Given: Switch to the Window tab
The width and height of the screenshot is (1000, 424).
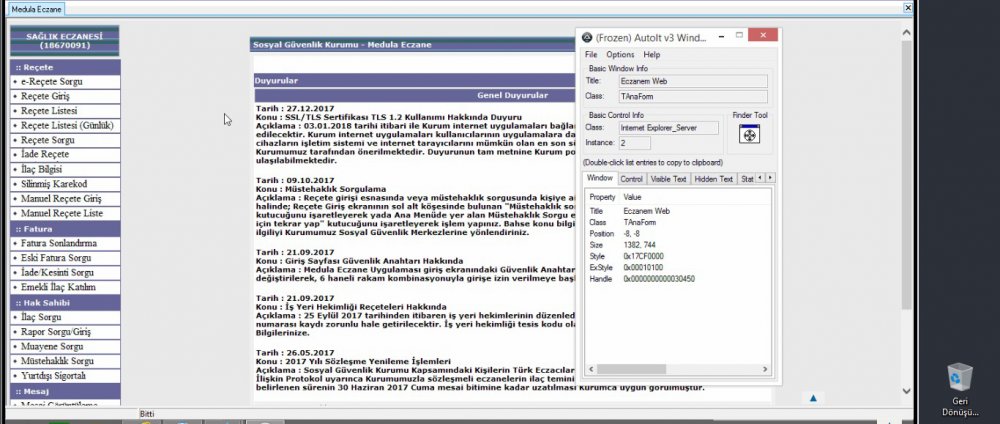Looking at the screenshot, I should pyautogui.click(x=599, y=179).
